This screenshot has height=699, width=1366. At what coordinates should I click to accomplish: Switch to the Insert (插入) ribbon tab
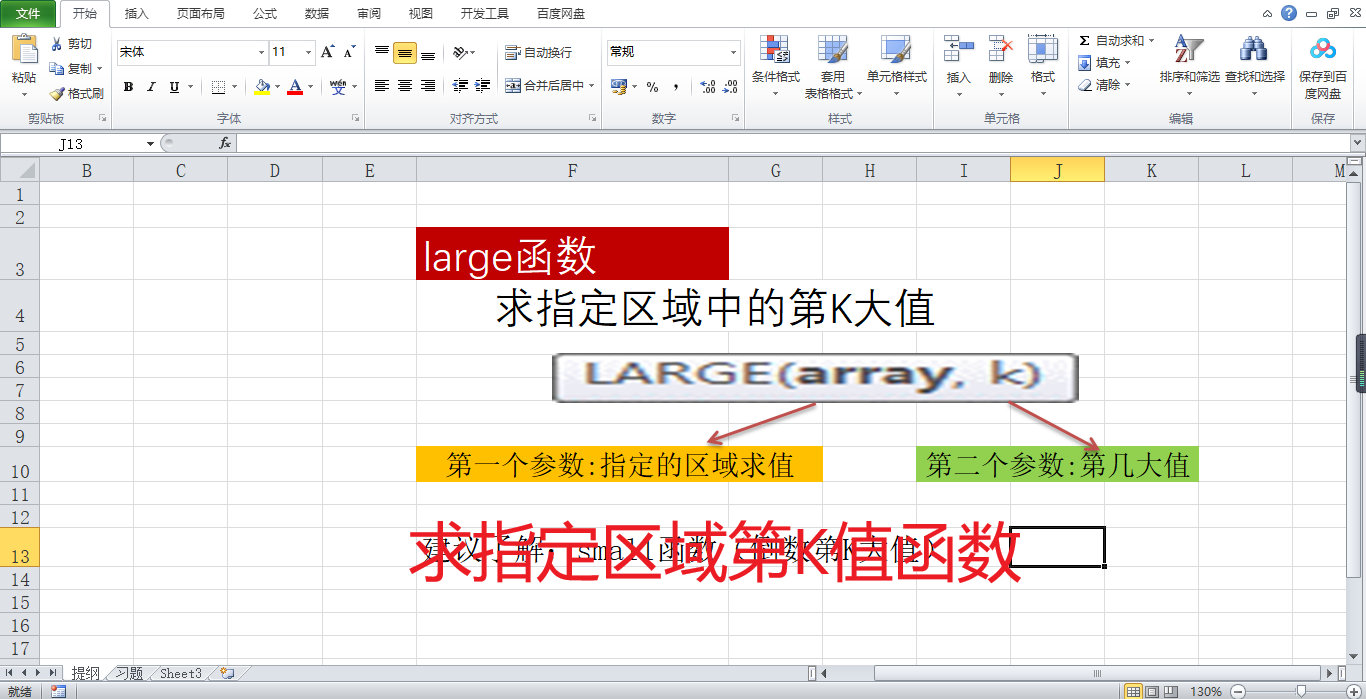pos(137,14)
